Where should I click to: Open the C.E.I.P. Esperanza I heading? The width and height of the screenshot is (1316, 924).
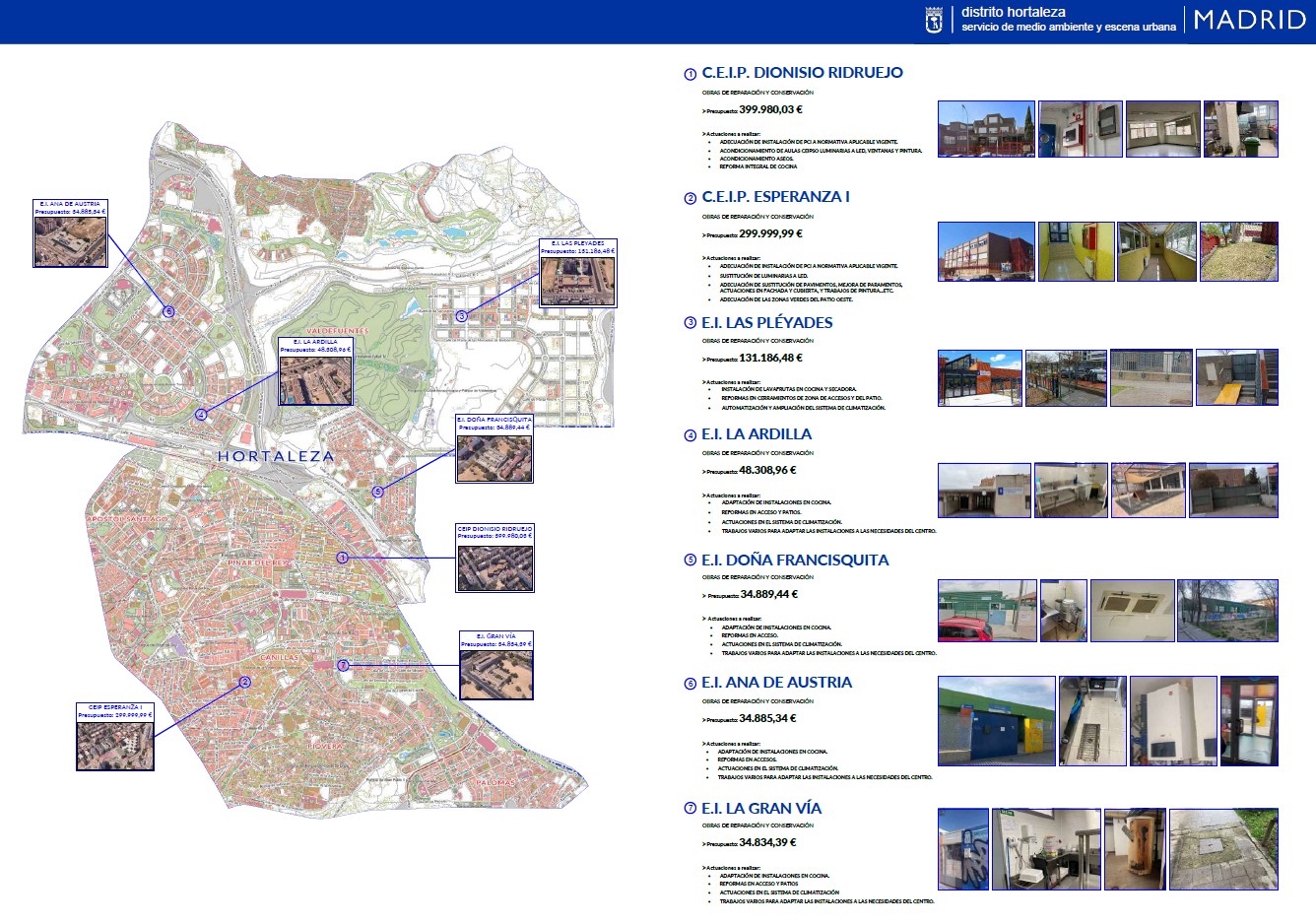click(775, 197)
